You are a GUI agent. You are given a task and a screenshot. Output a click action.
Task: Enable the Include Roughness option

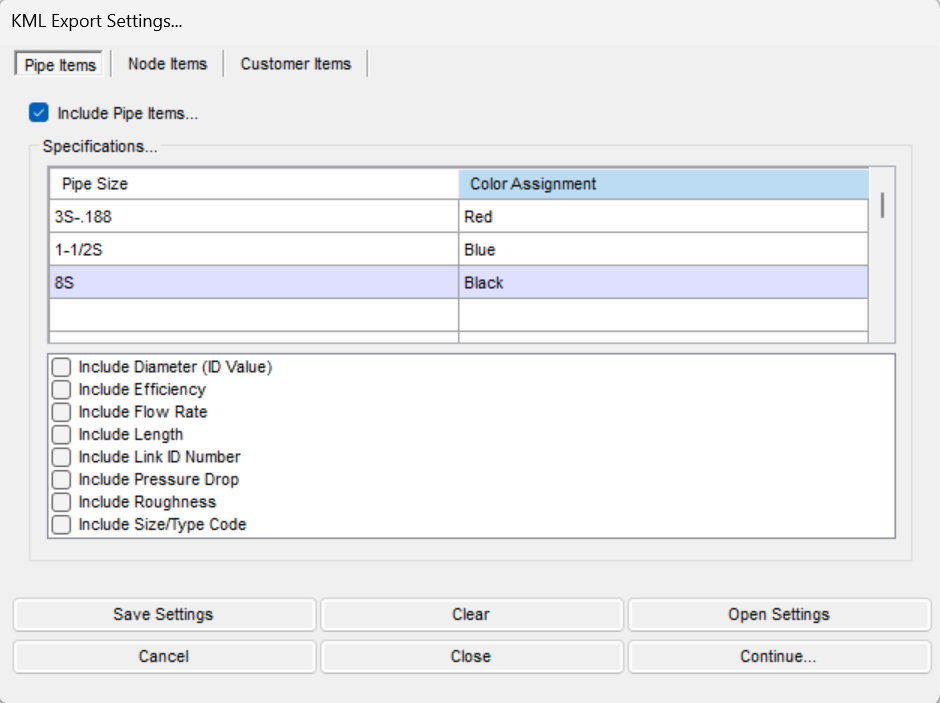[x=61, y=502]
